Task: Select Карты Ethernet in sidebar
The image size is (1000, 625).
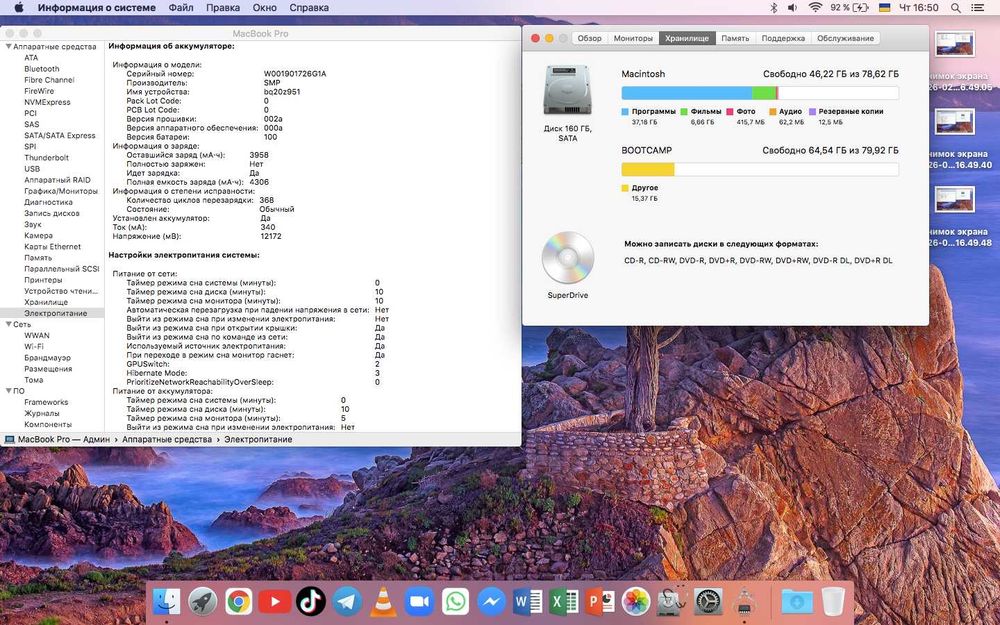Action: click(x=52, y=247)
